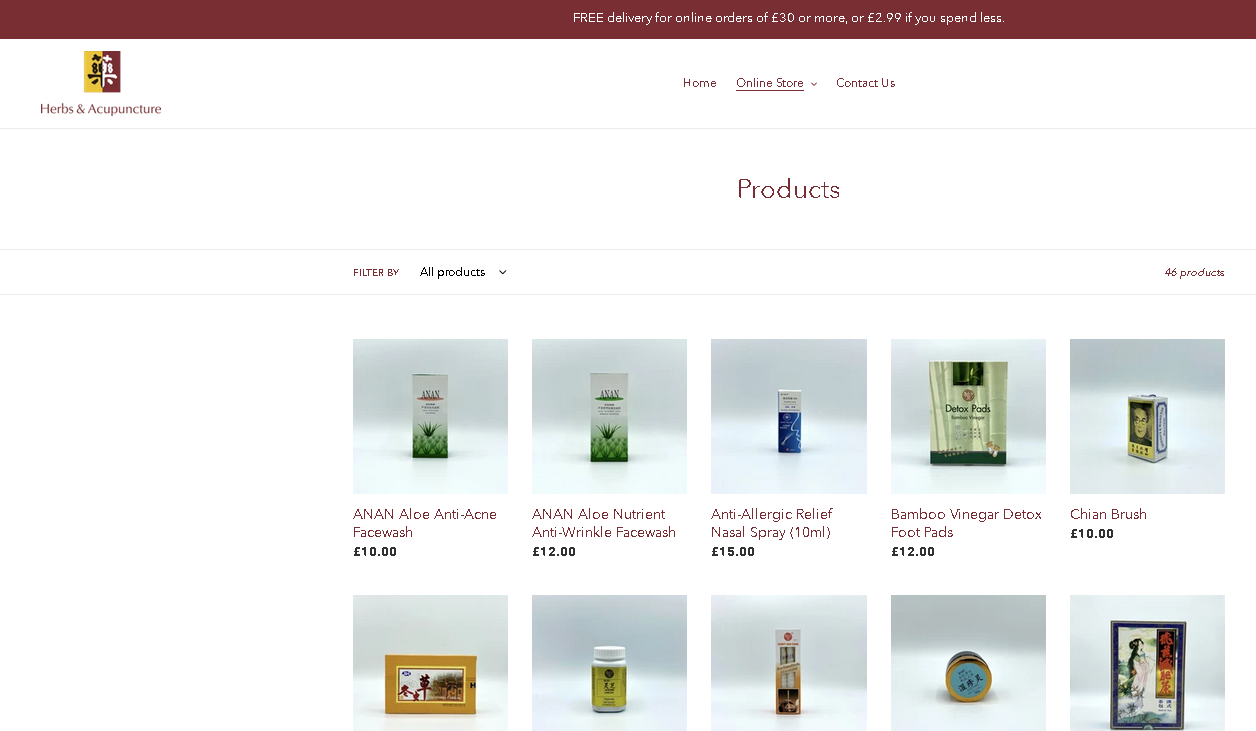Open the Contact Us page
The image size is (1256, 731).
coord(866,83)
